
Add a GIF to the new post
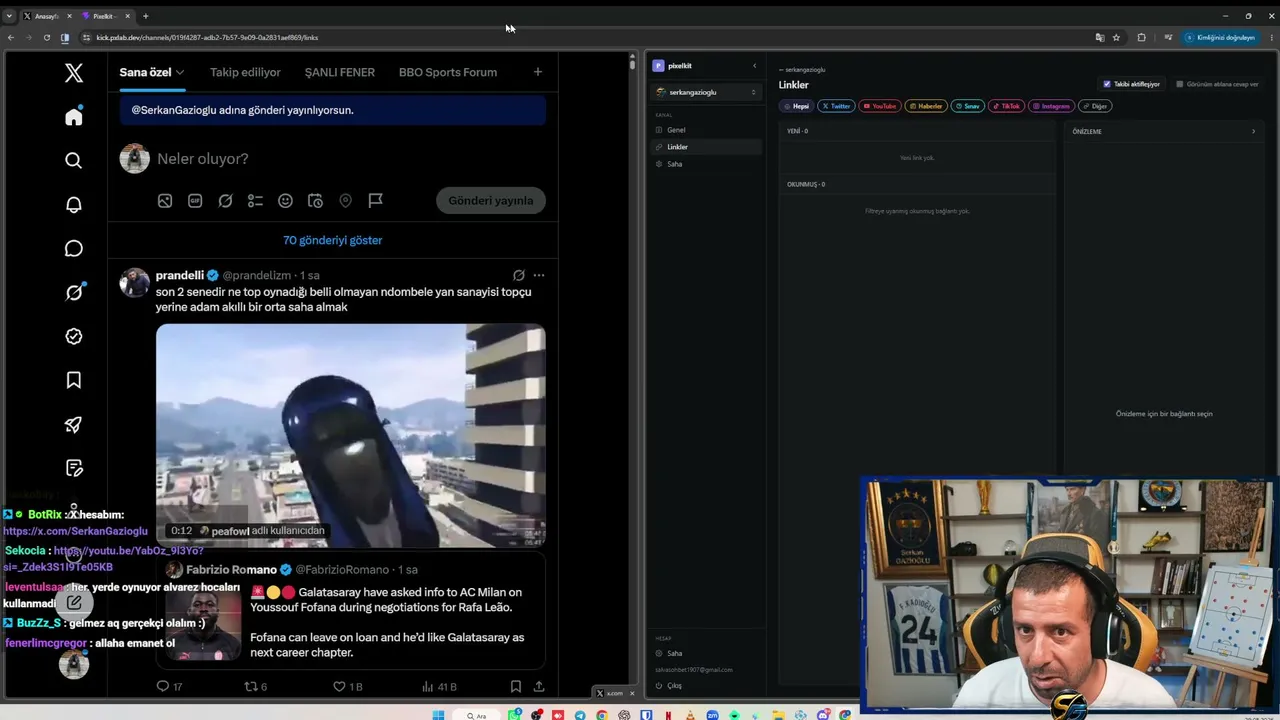(x=195, y=200)
